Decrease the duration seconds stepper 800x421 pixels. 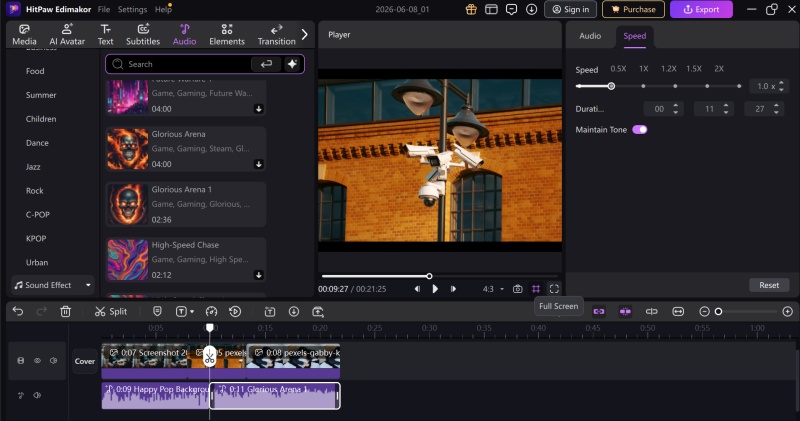(x=776, y=112)
